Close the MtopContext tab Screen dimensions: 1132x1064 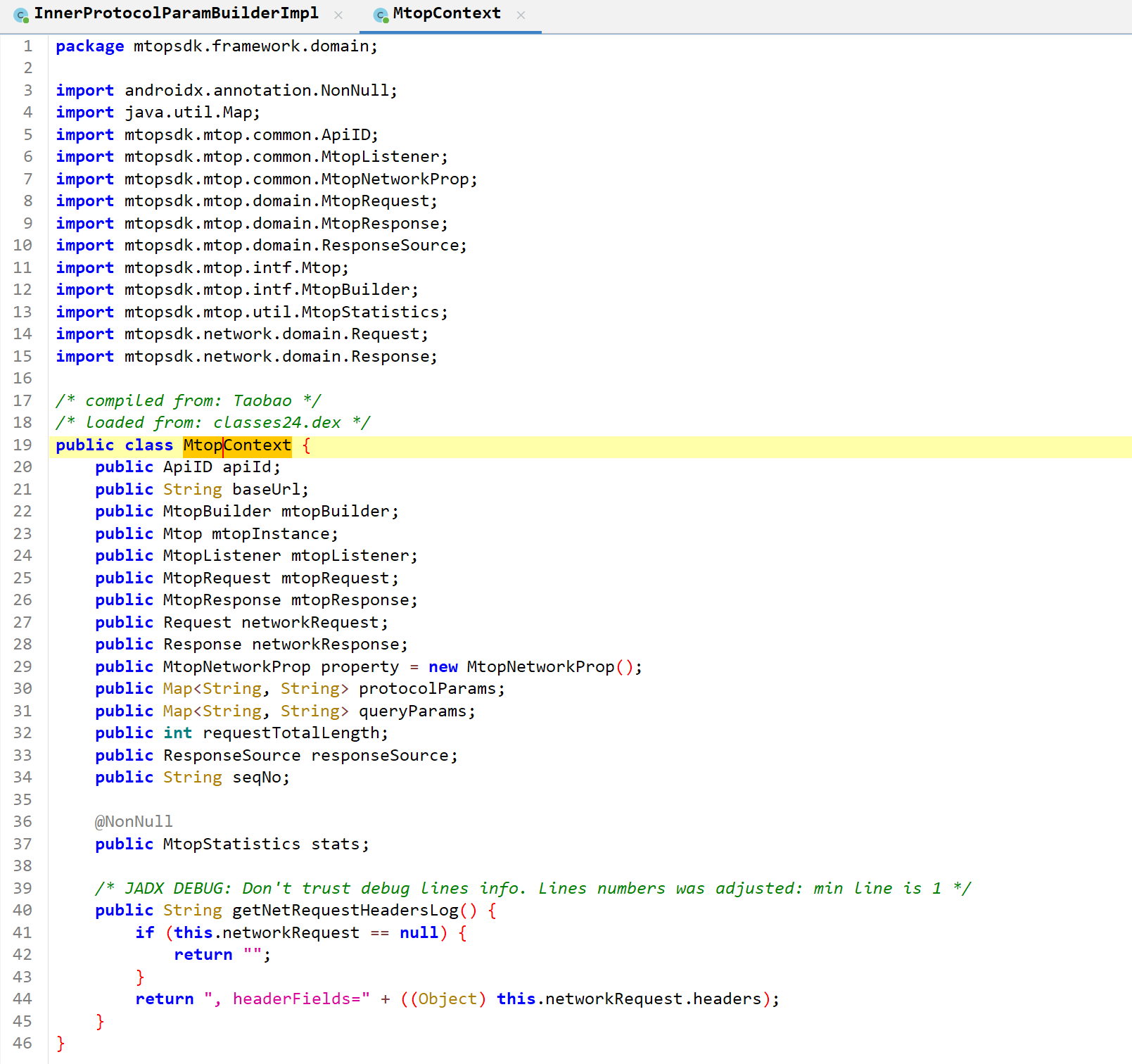point(521,15)
